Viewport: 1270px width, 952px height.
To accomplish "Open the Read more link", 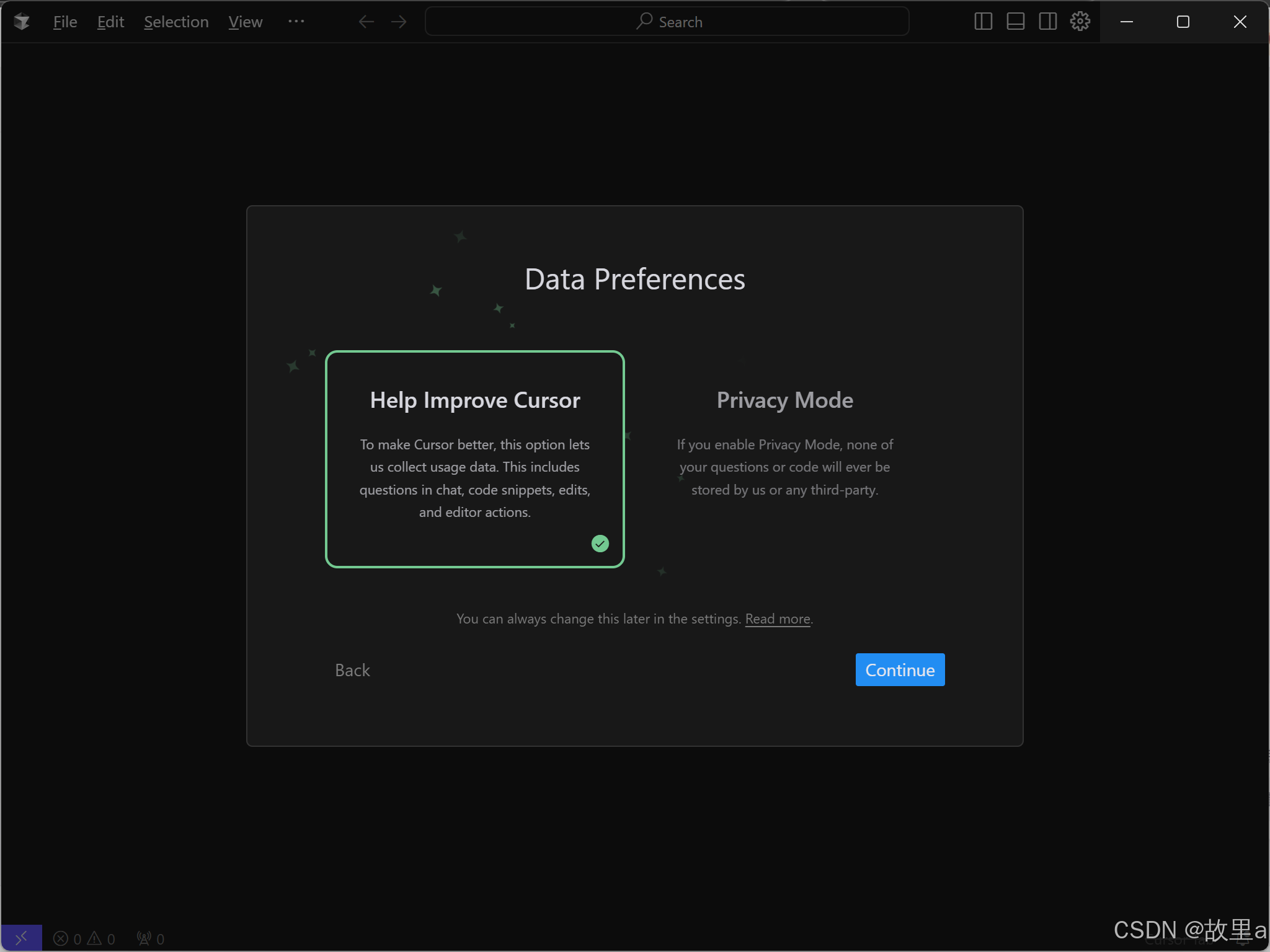I will 778,619.
